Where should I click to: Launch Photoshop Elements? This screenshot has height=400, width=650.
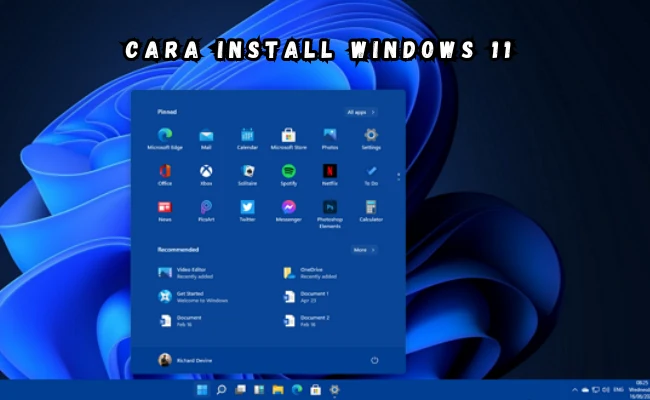[x=330, y=214]
